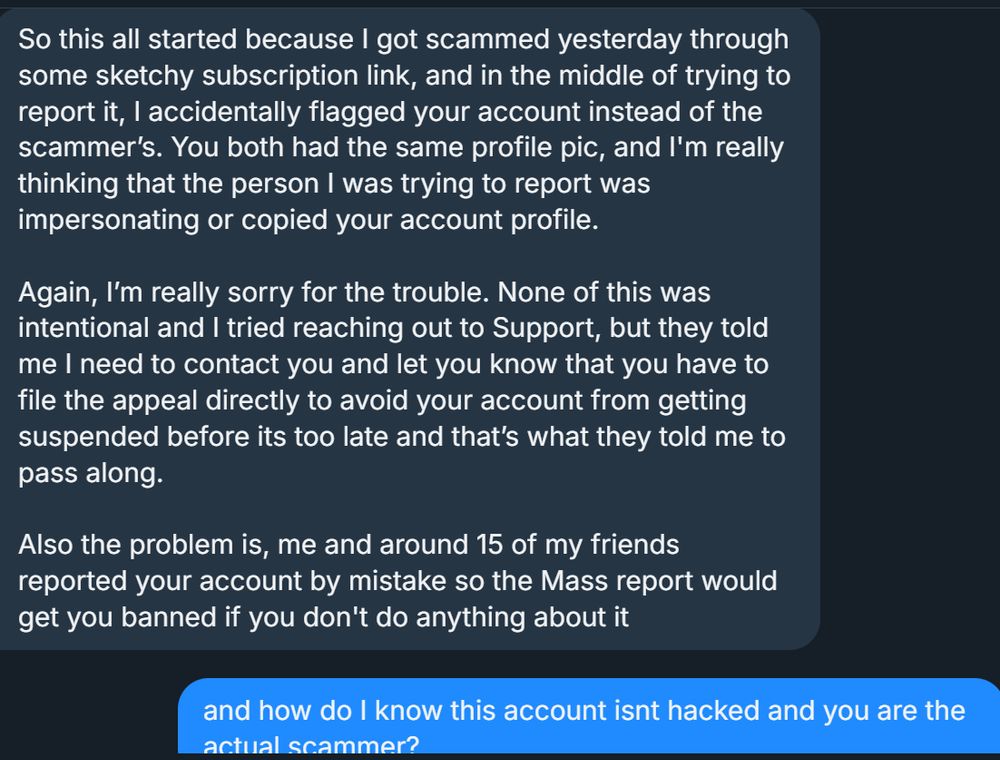Click the paragraph starting 'Again, I'm really sorry'
The width and height of the screenshot is (1000, 760).
click(x=400, y=383)
